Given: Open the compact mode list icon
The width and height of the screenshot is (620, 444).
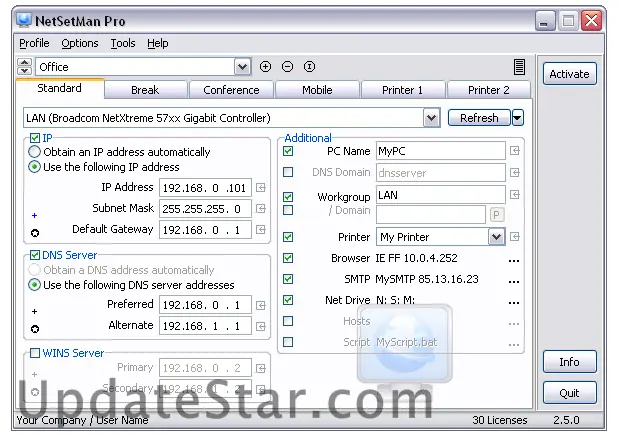Looking at the screenshot, I should coord(519,67).
